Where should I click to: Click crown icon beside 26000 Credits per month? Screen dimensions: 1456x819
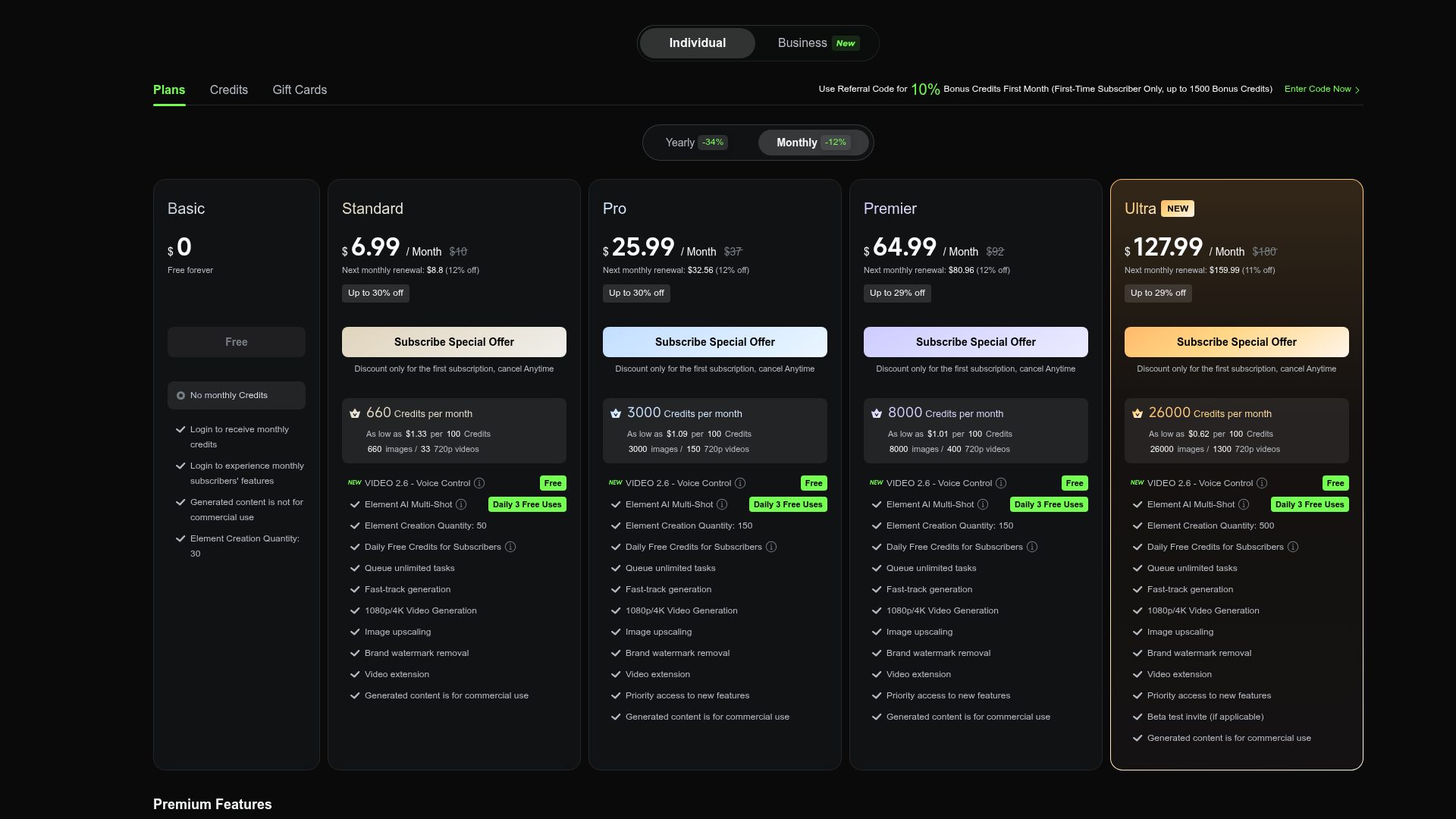[x=1137, y=413]
